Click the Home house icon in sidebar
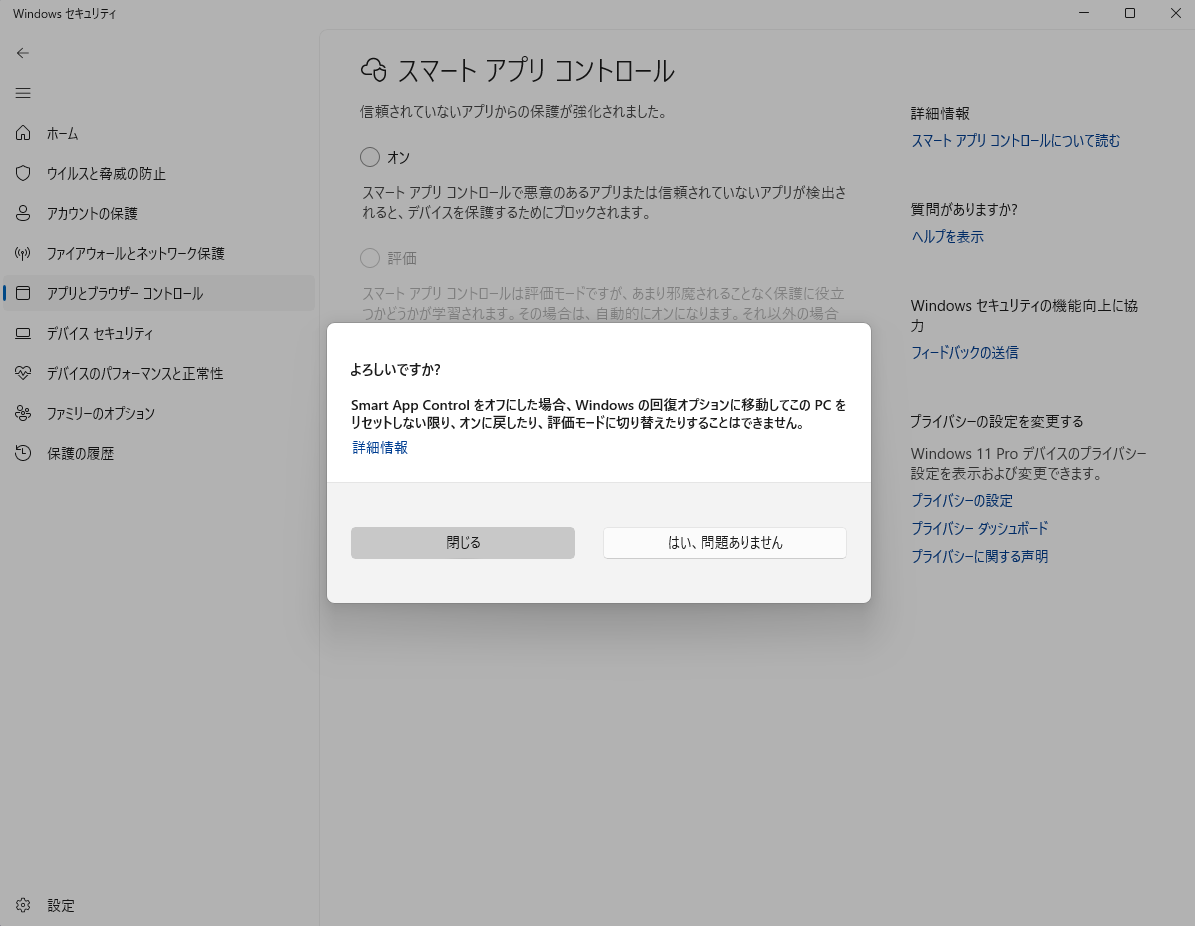The image size is (1195, 926). 23,133
